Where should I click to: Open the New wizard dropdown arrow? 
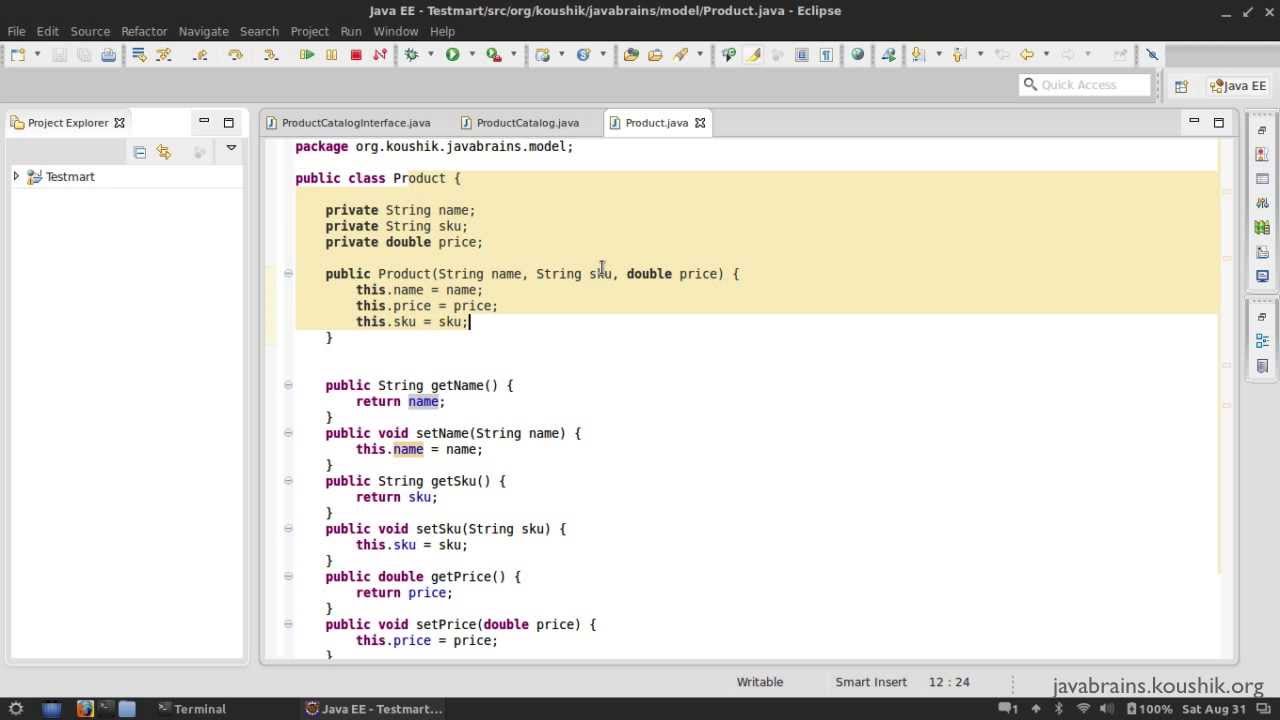click(37, 55)
